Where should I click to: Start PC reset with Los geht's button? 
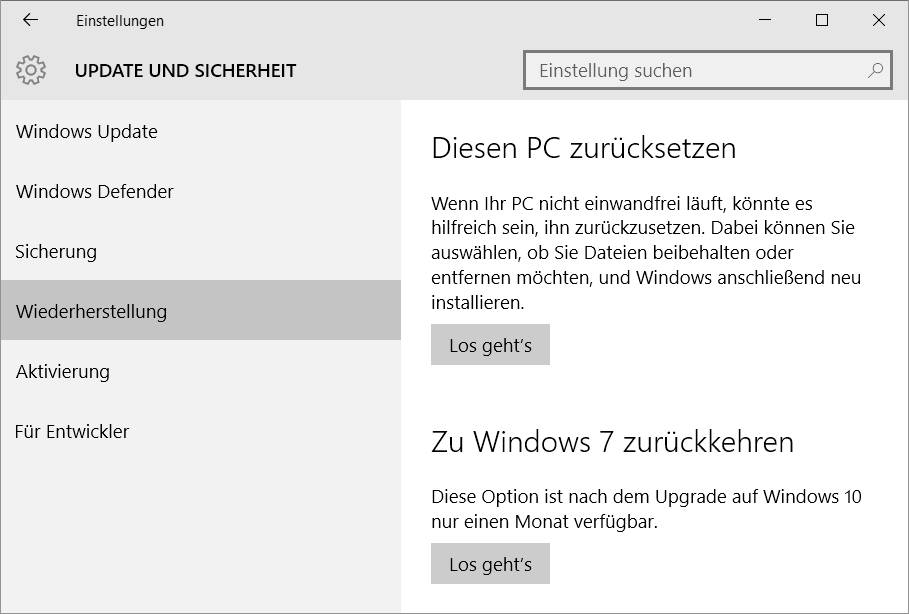pyautogui.click(x=490, y=344)
